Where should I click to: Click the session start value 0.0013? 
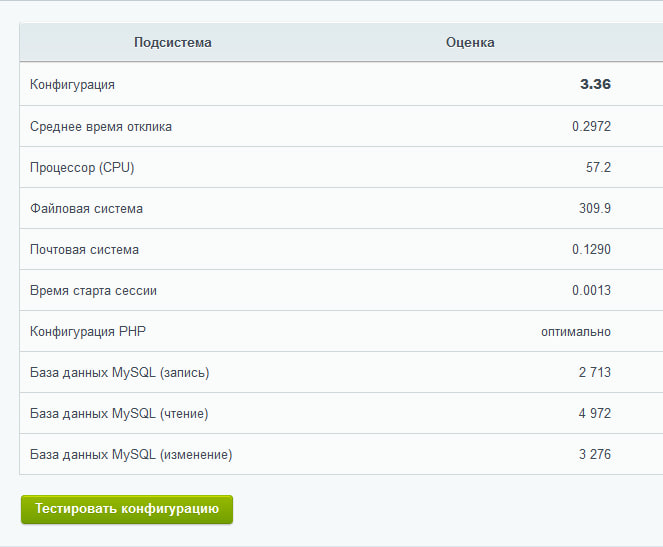[x=591, y=291]
